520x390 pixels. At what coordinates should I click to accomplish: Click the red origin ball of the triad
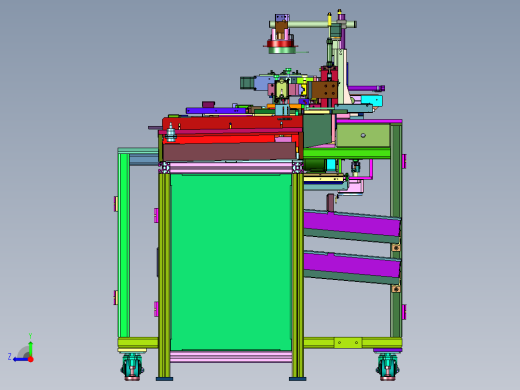31,359
